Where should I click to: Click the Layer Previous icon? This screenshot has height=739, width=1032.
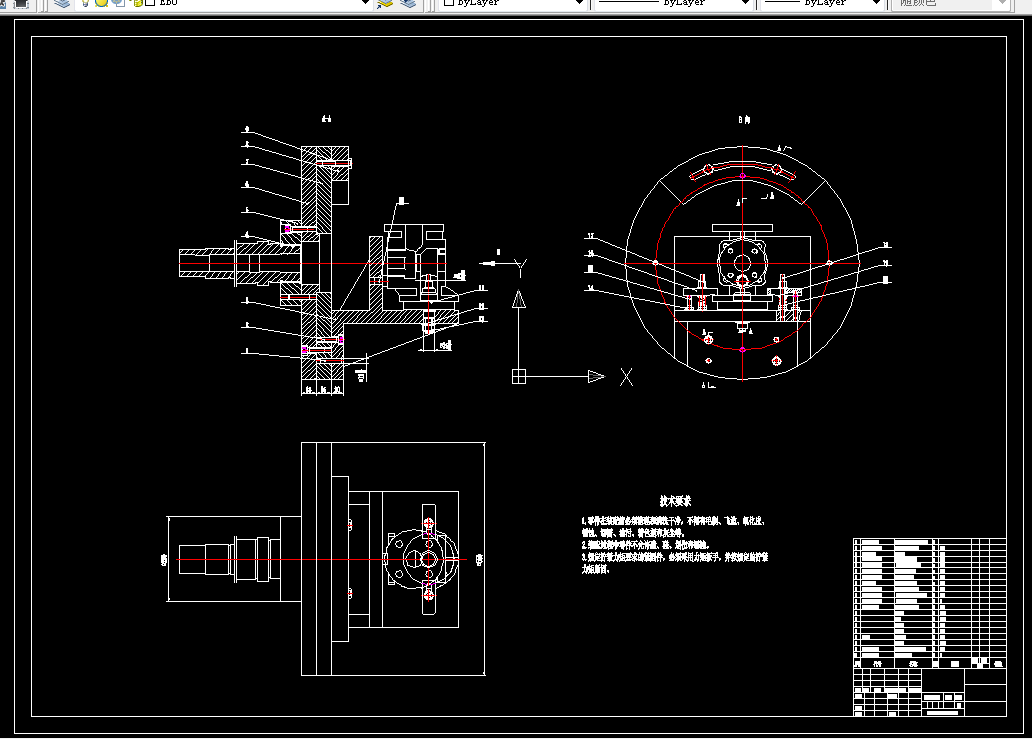[x=408, y=3]
